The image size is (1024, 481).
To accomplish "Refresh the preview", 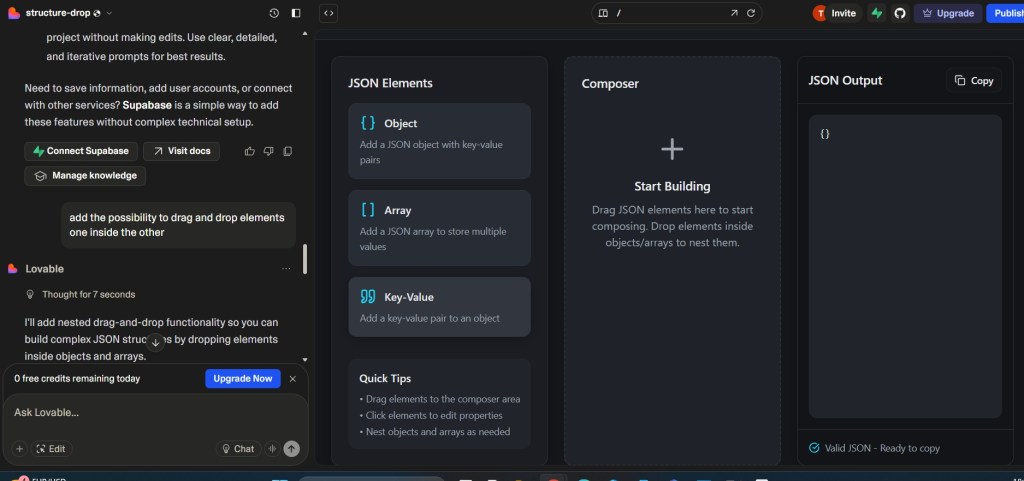I will [751, 13].
